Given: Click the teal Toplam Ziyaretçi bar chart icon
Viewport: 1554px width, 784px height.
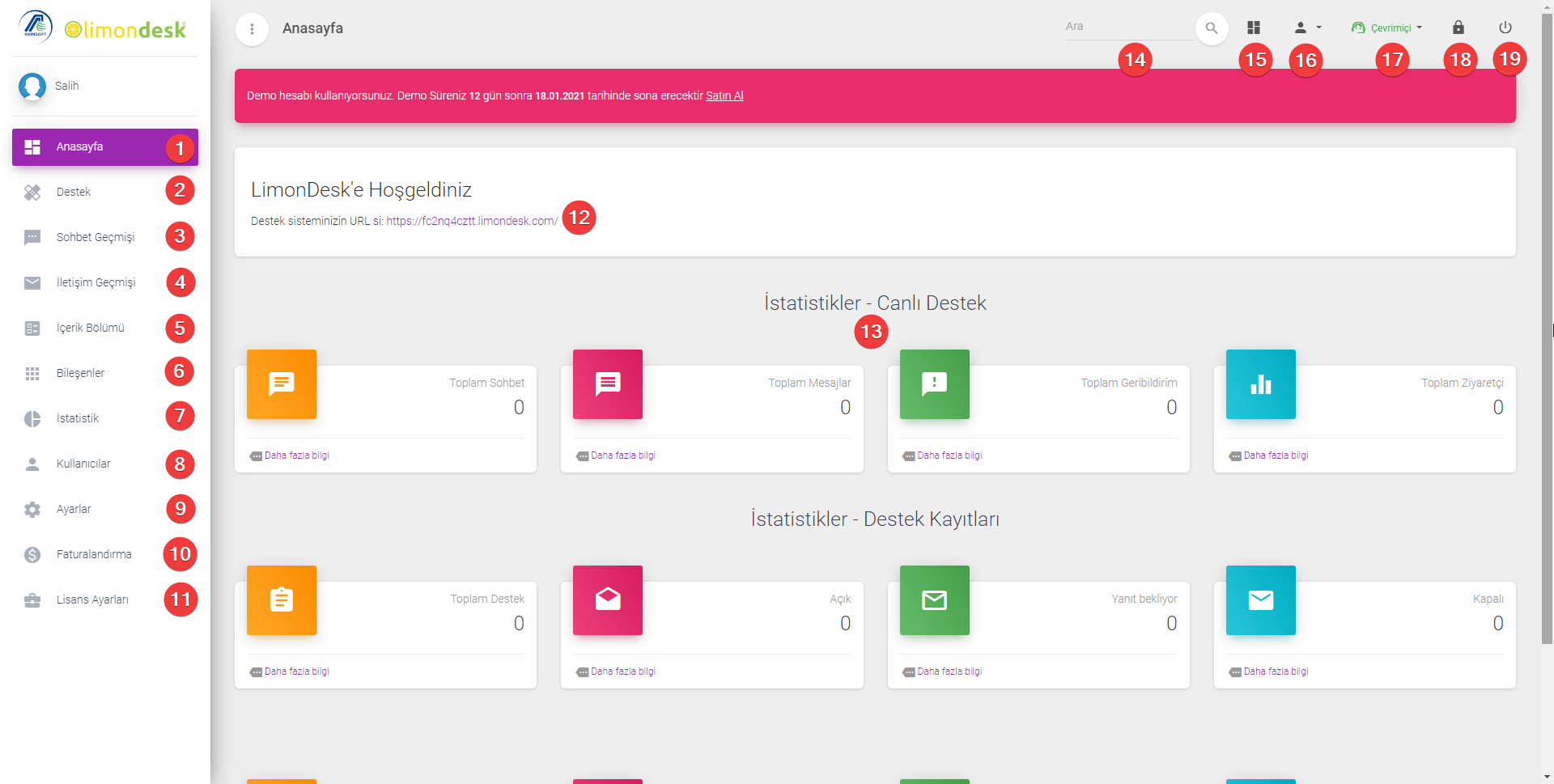Looking at the screenshot, I should tap(1261, 384).
